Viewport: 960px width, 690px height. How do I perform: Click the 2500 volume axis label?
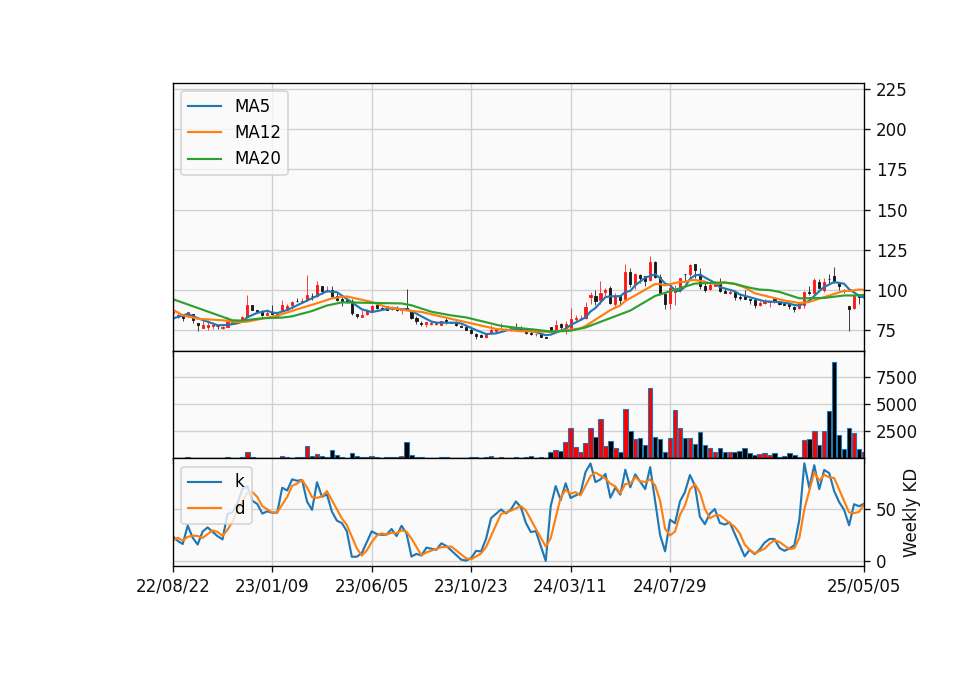click(896, 432)
